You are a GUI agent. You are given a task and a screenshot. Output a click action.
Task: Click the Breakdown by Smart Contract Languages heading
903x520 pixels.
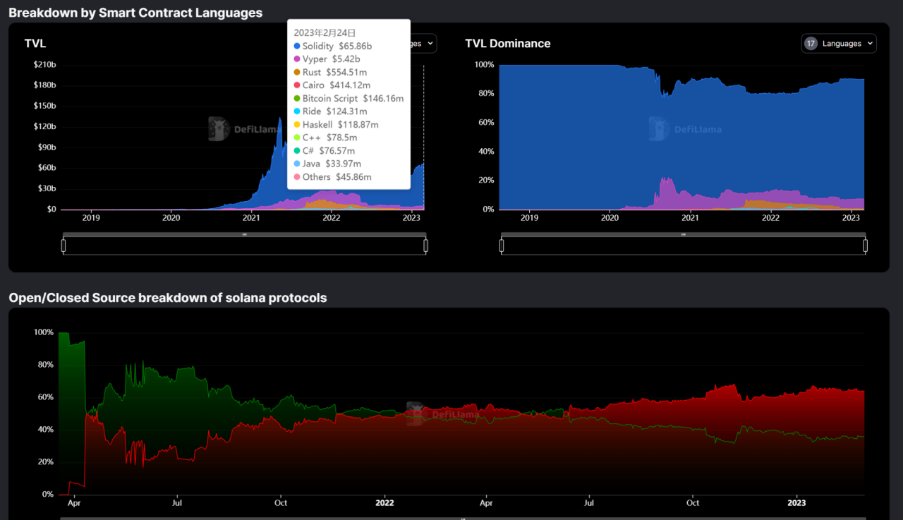pyautogui.click(x=135, y=13)
